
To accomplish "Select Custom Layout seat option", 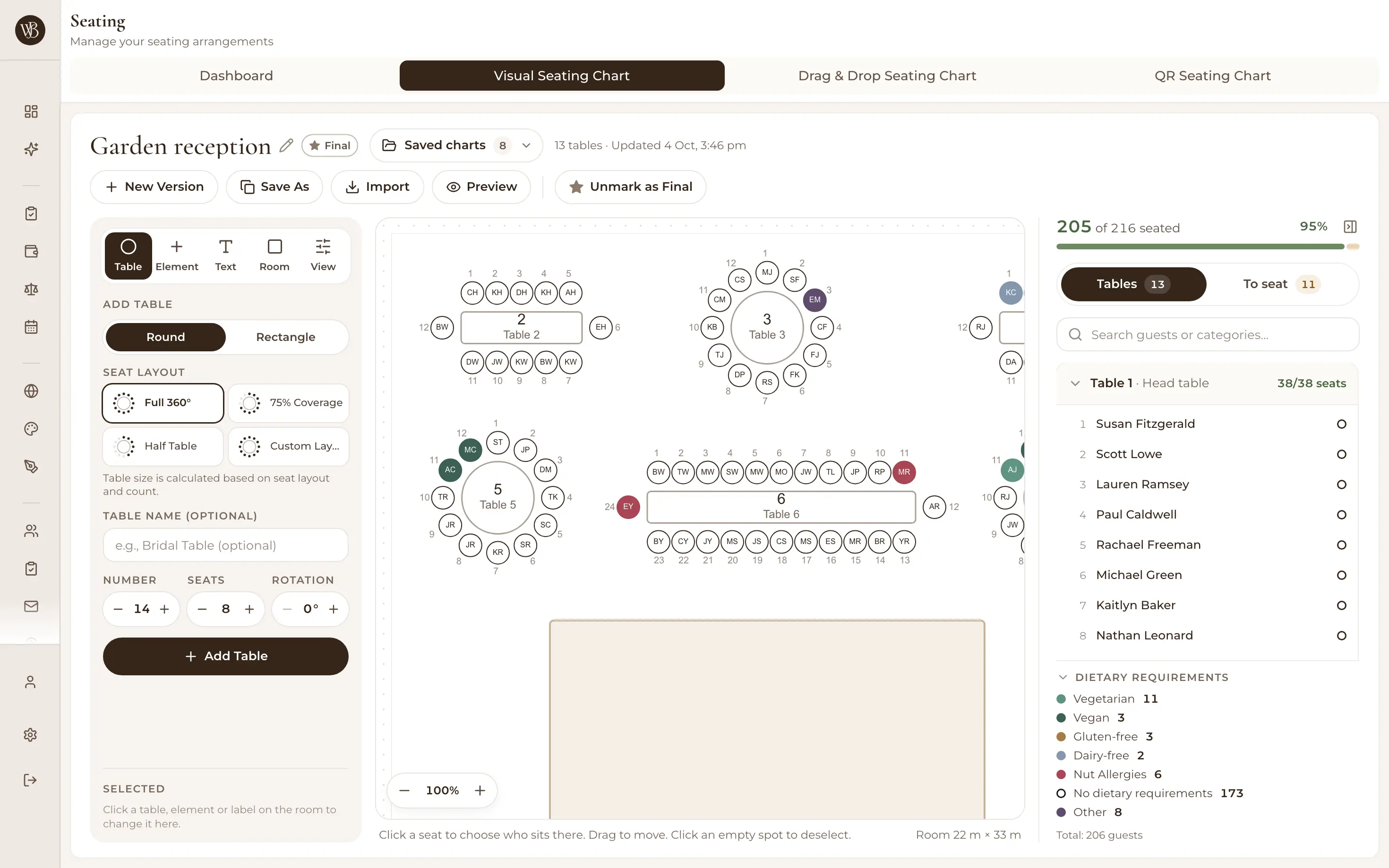I will pos(288,446).
